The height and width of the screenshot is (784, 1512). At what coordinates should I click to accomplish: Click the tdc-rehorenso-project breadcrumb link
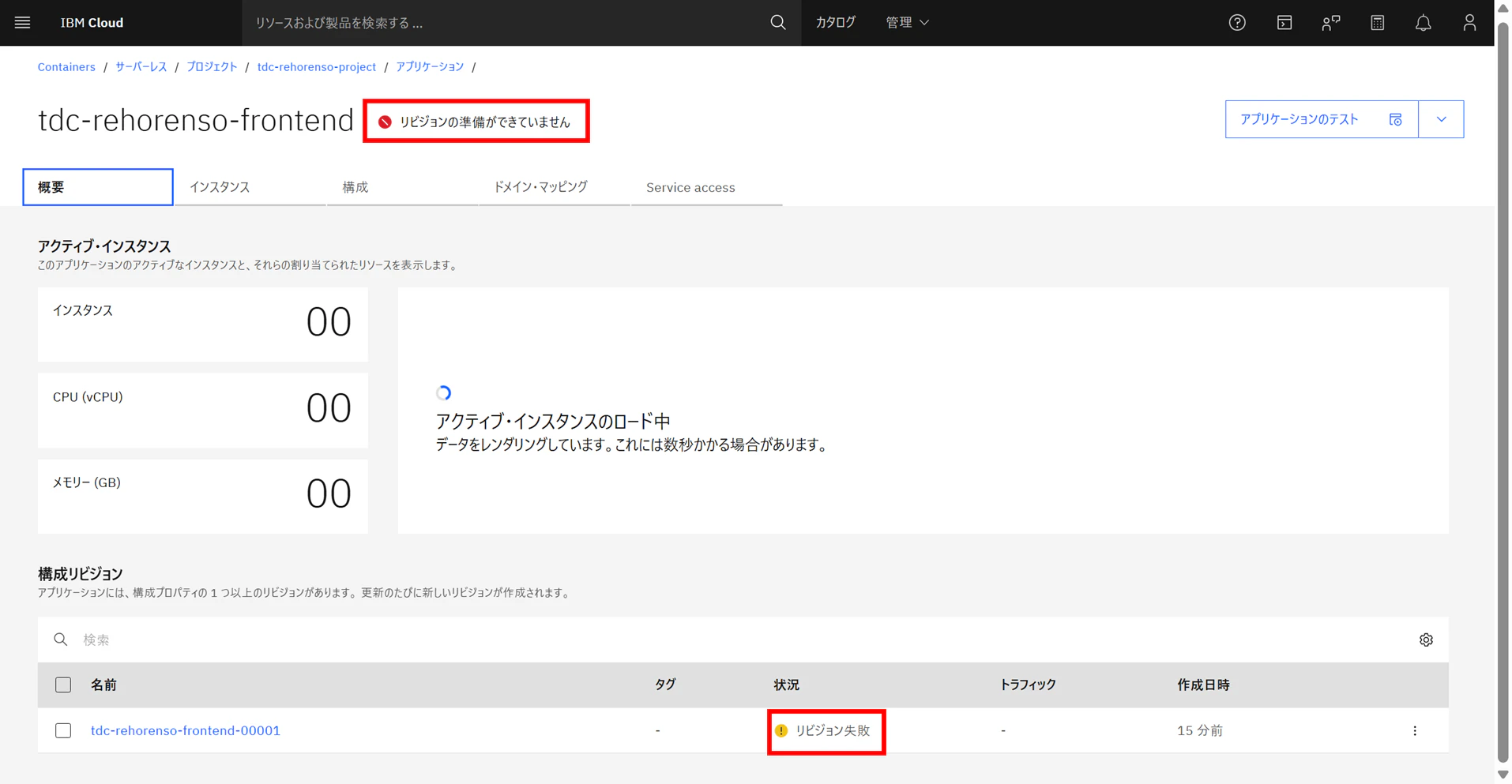pos(316,67)
